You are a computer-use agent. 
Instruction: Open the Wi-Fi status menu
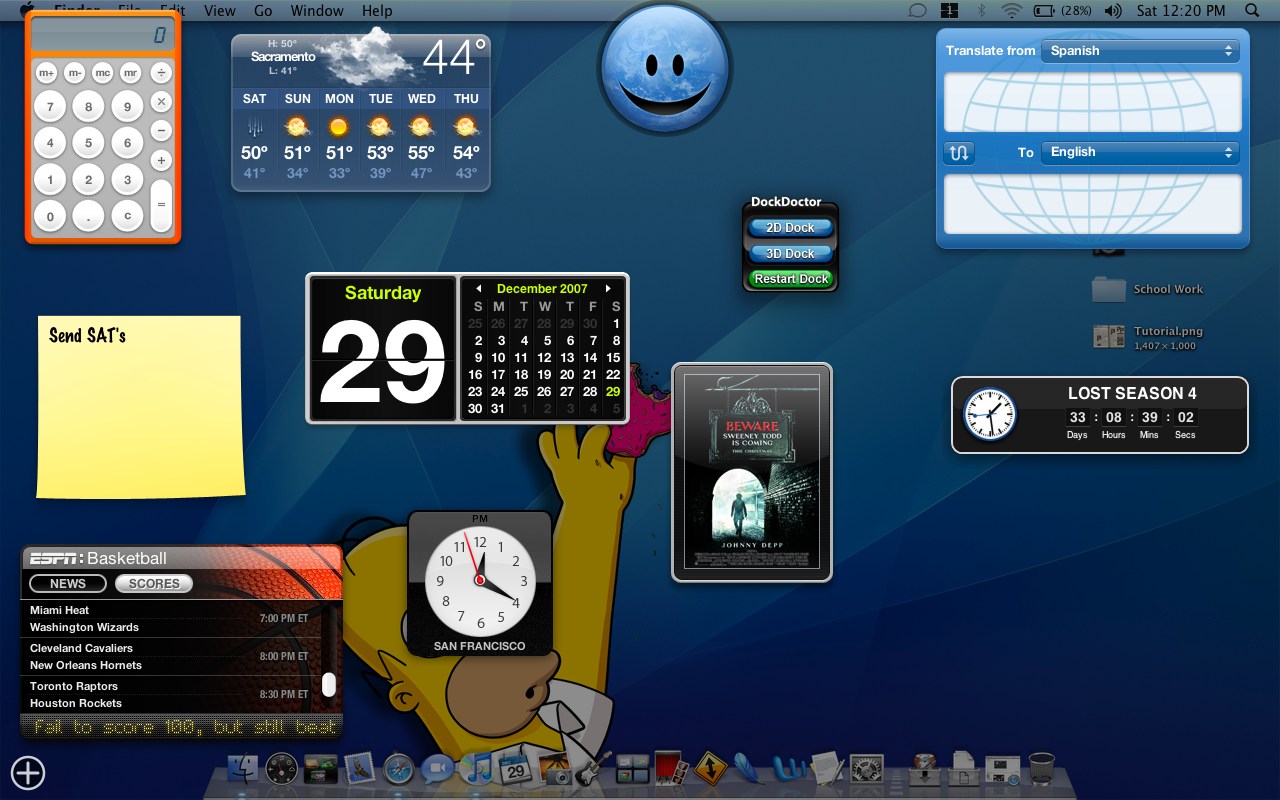click(x=1012, y=11)
